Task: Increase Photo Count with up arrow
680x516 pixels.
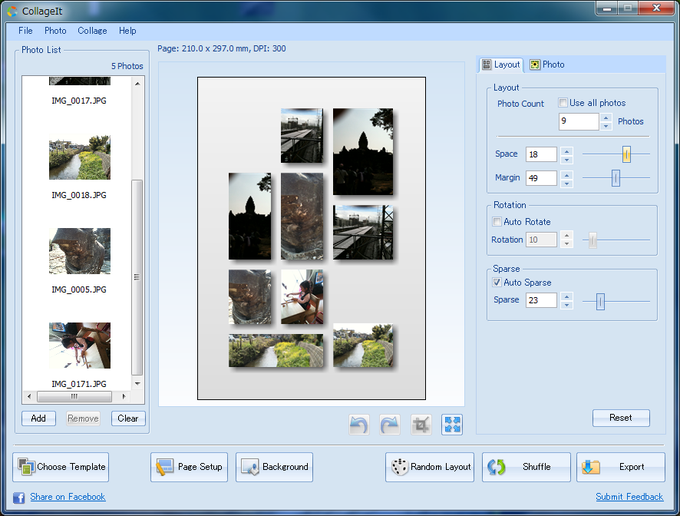Action: 606,118
